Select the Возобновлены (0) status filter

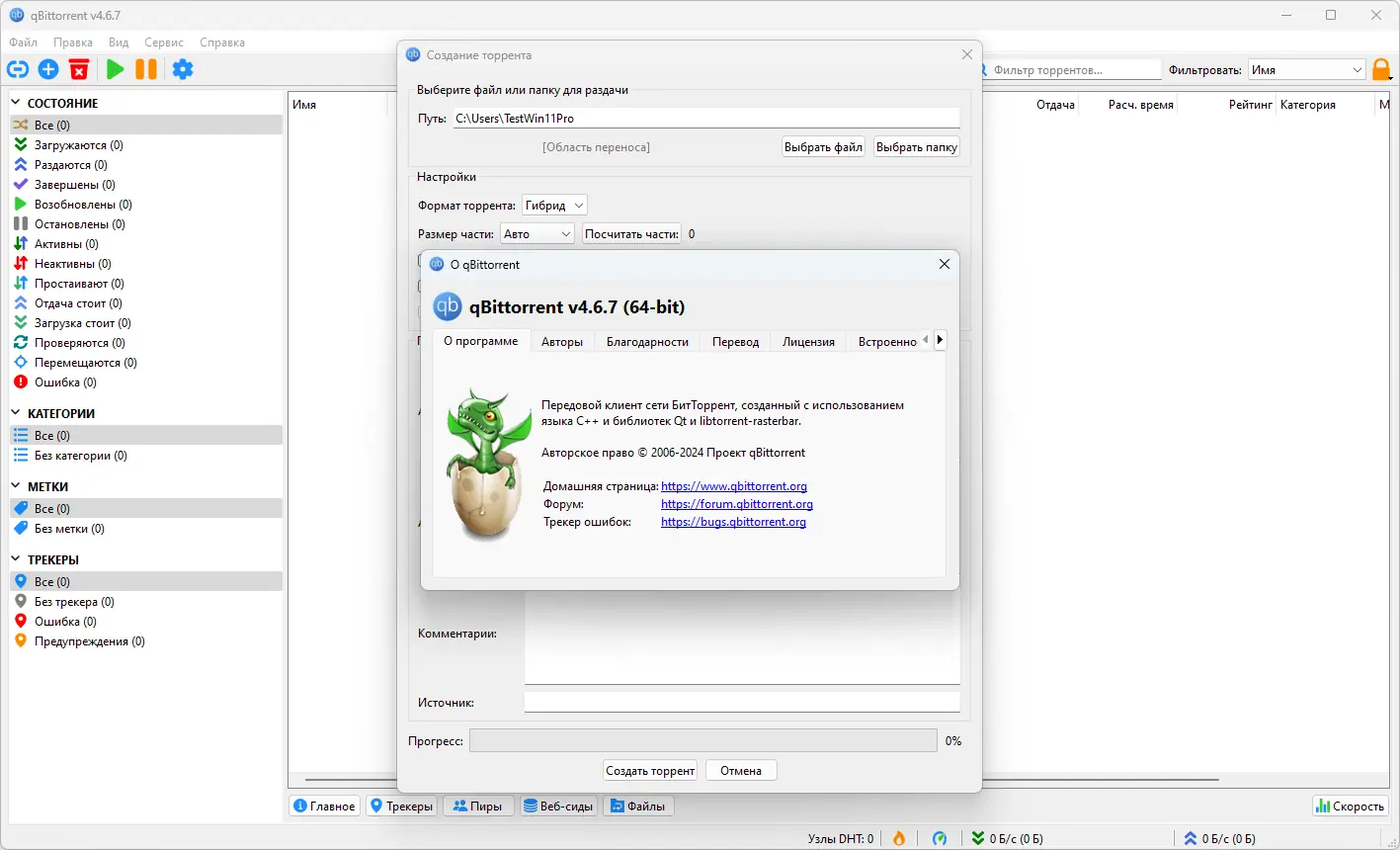click(x=146, y=205)
